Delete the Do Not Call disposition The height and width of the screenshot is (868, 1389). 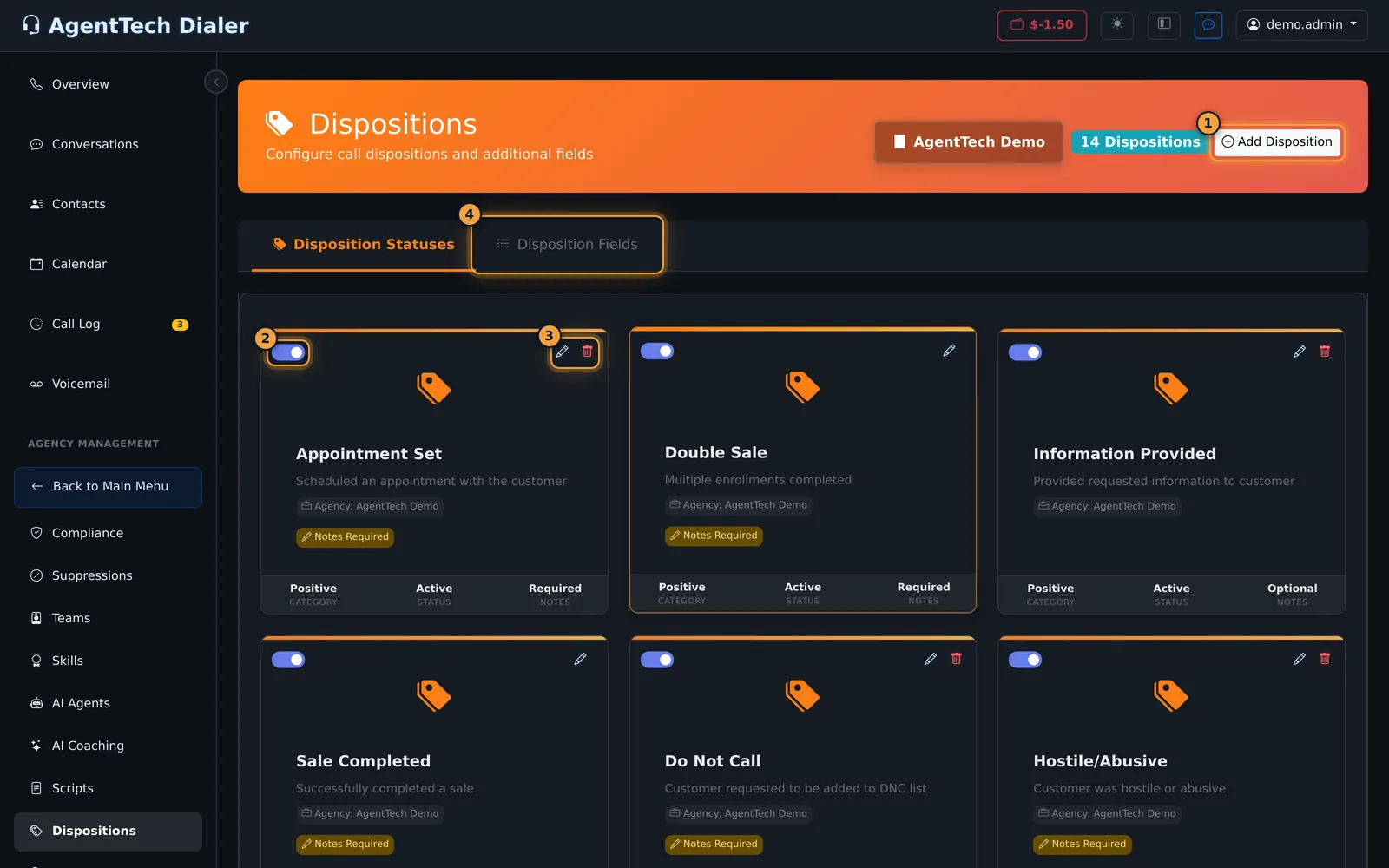(x=956, y=659)
